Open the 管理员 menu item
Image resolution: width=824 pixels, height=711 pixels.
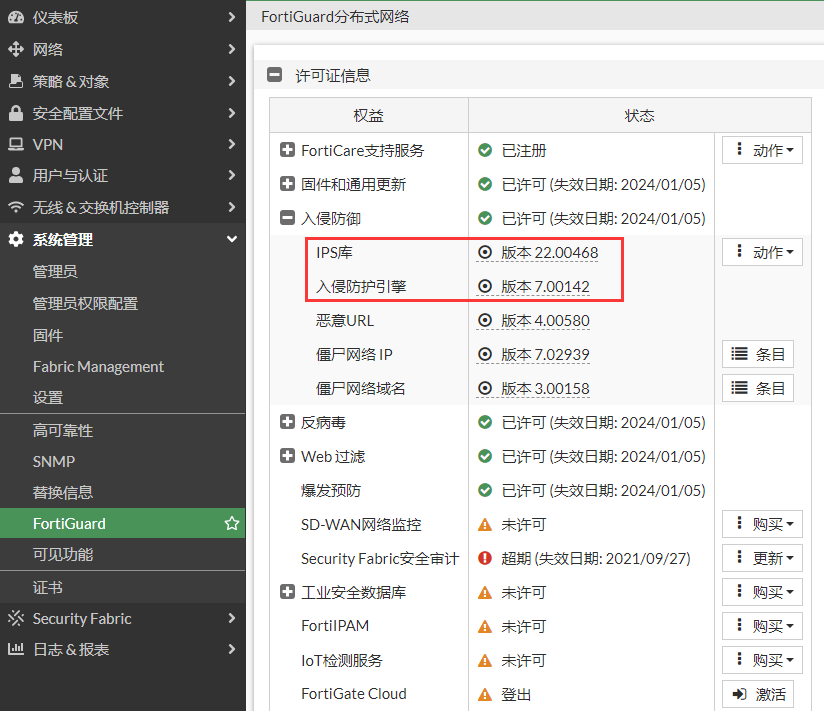pos(55,271)
